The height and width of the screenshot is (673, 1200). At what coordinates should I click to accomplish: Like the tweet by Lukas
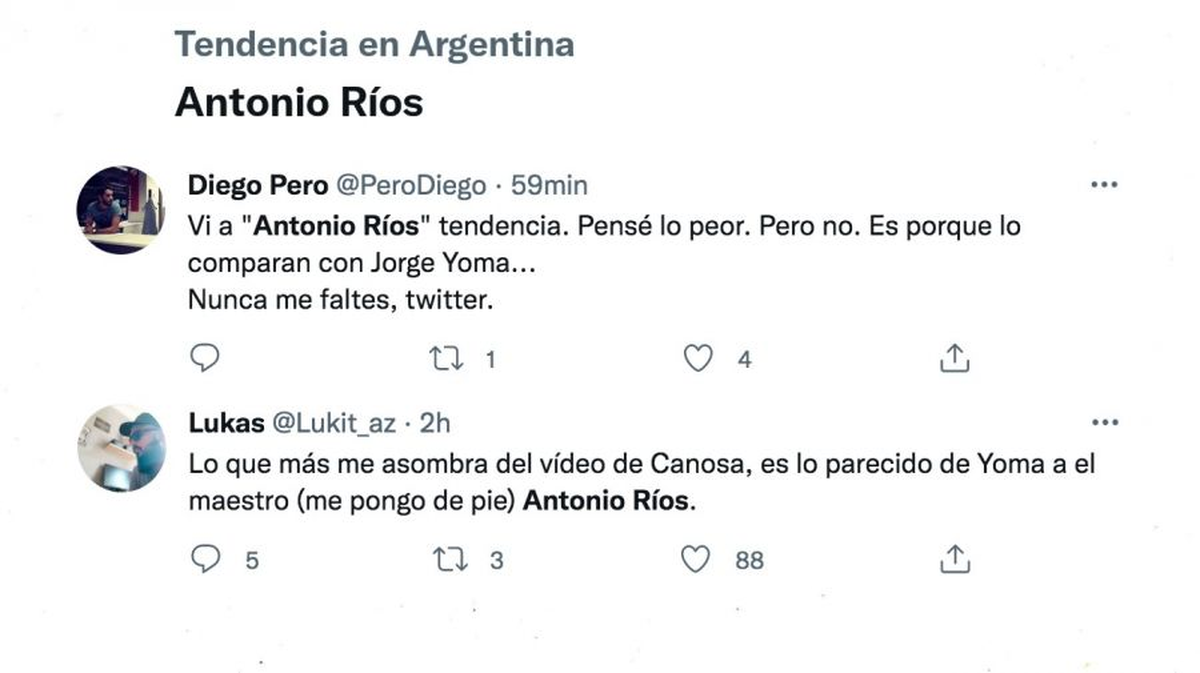[696, 559]
